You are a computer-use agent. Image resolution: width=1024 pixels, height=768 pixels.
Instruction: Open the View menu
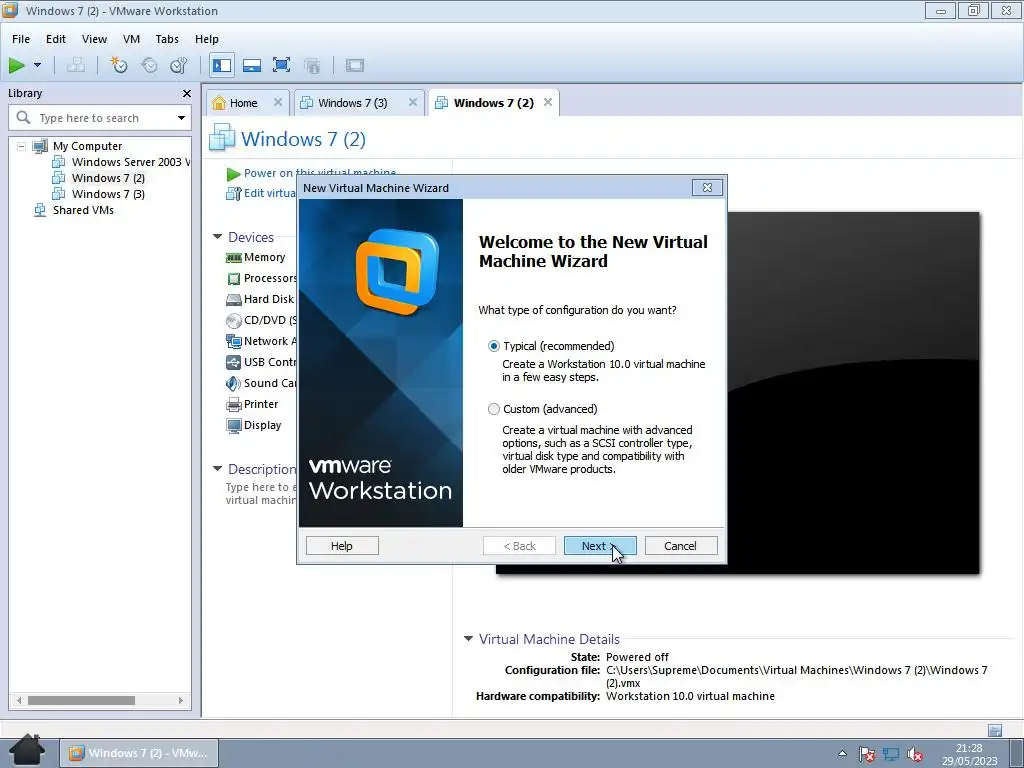(94, 39)
